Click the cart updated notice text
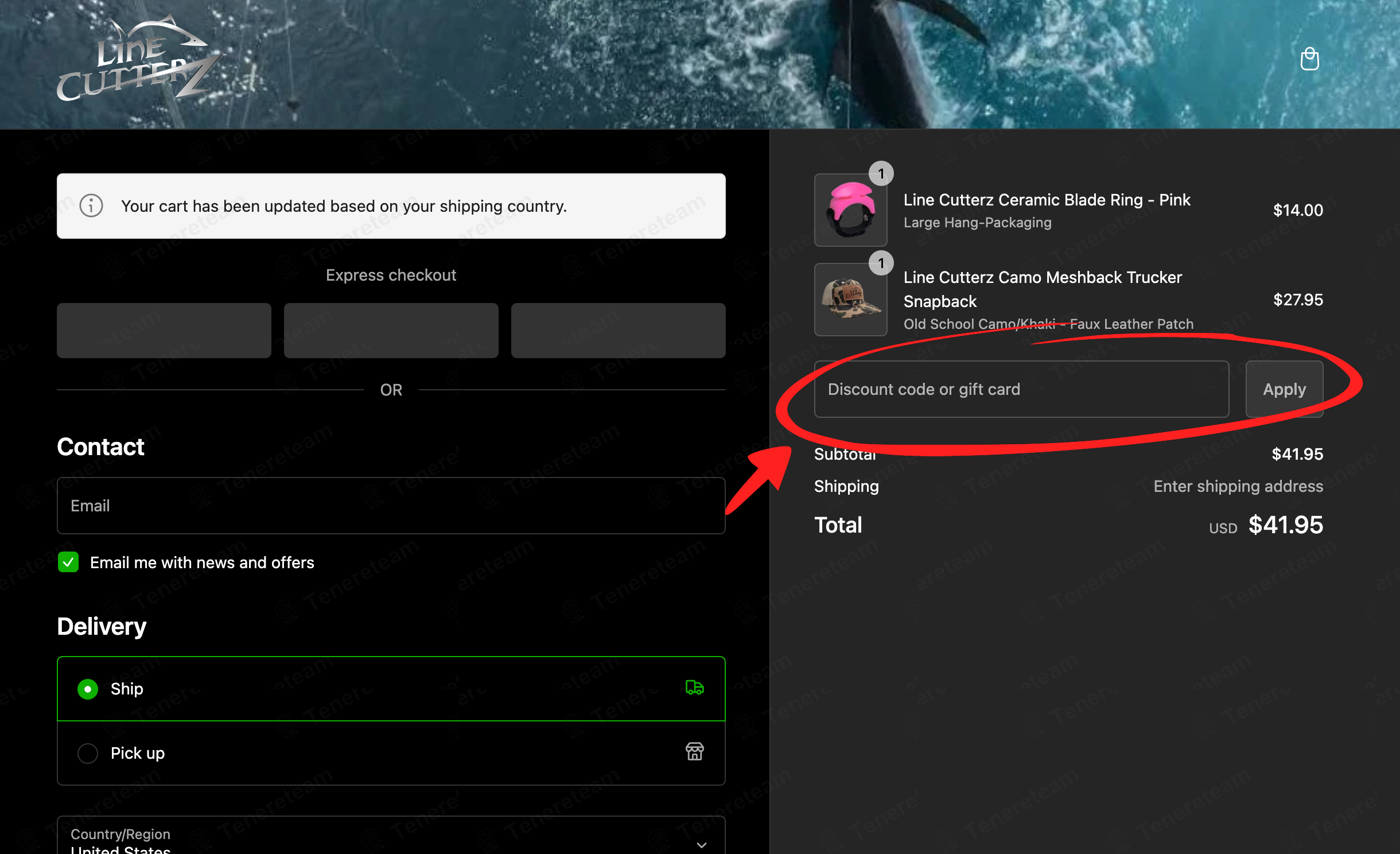 point(344,206)
